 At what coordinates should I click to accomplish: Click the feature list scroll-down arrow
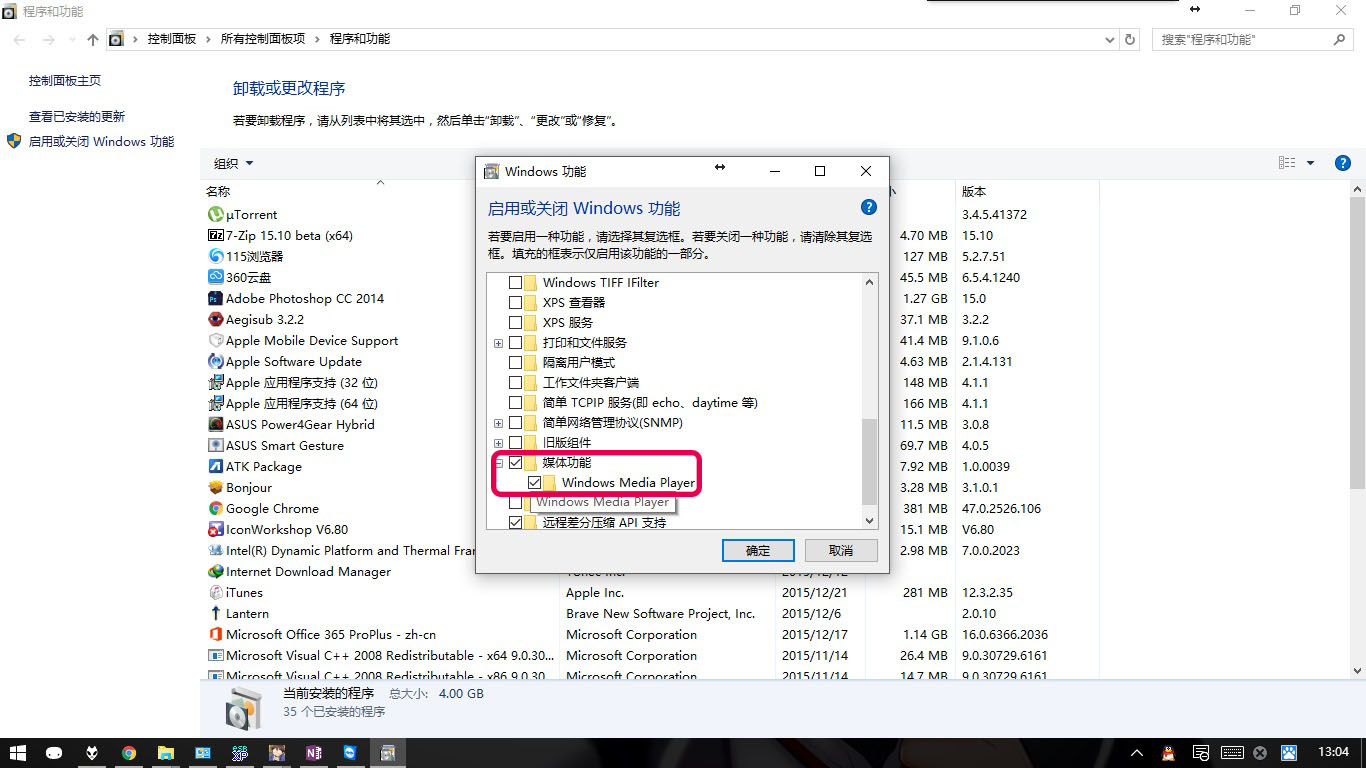[x=869, y=520]
